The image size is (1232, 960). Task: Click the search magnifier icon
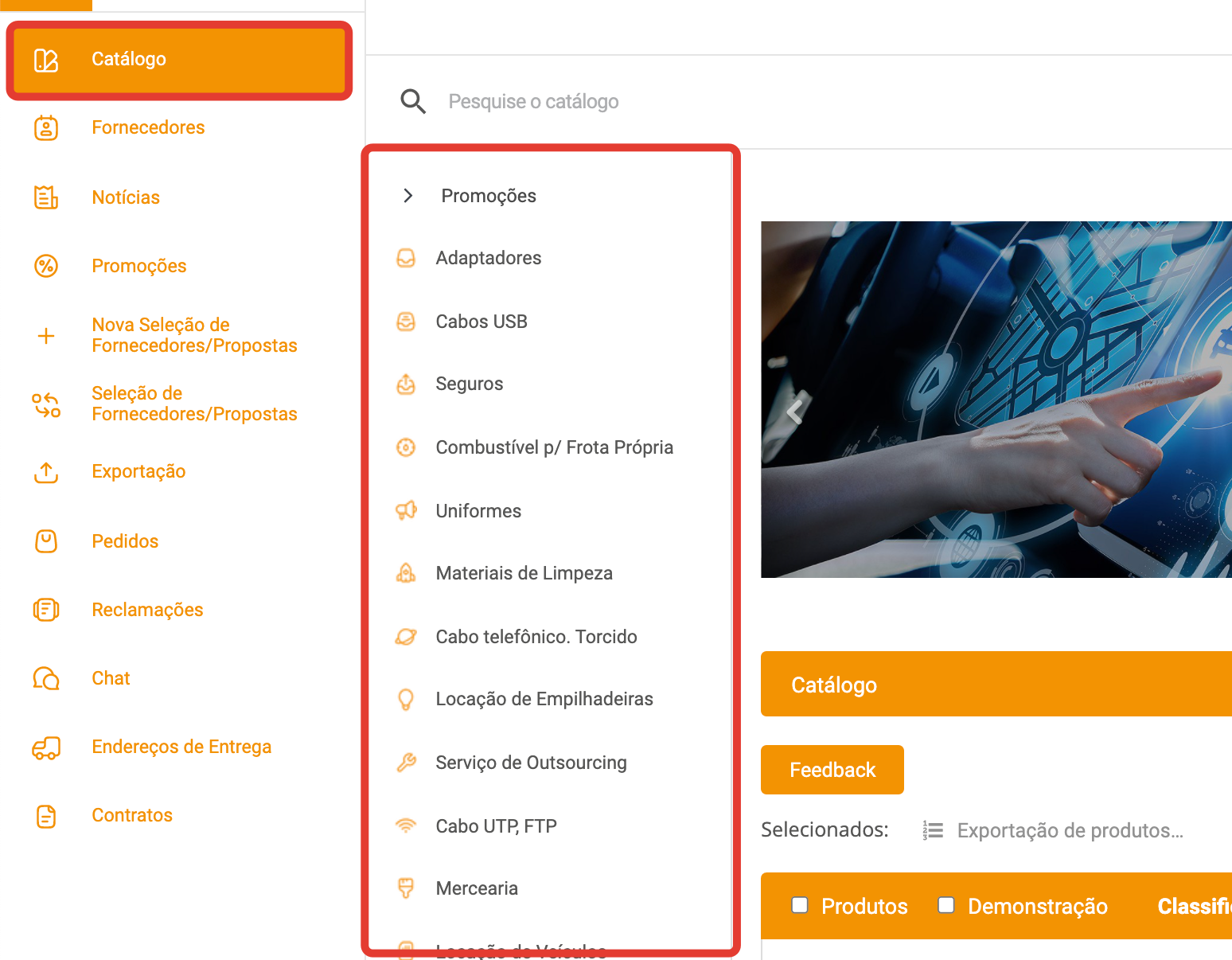click(x=413, y=102)
